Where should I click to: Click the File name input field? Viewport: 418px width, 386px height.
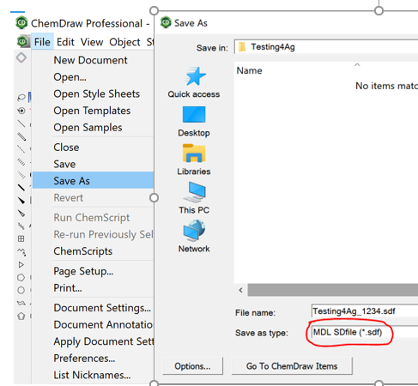365,311
